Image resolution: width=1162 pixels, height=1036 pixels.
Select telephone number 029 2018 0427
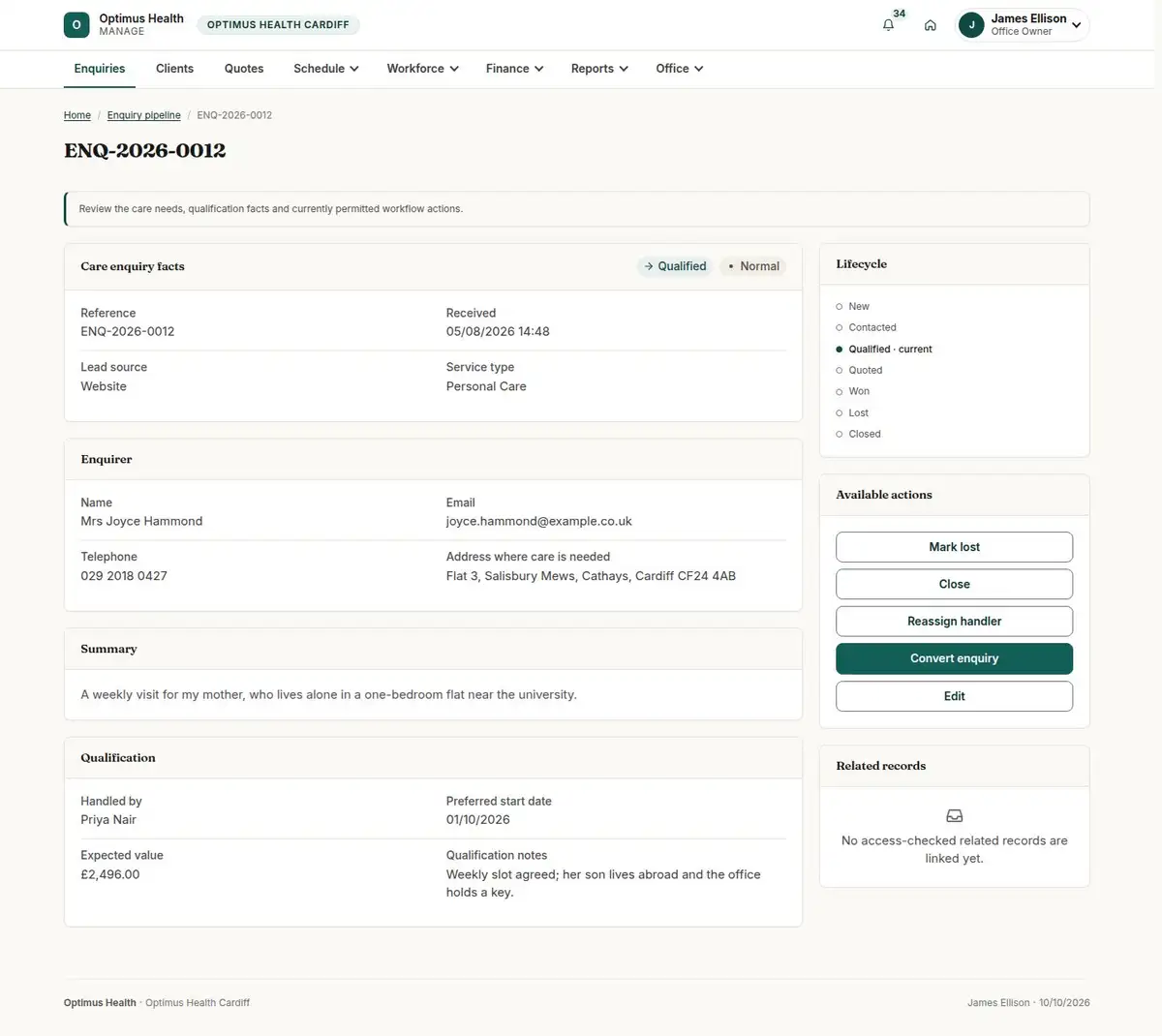click(x=124, y=575)
